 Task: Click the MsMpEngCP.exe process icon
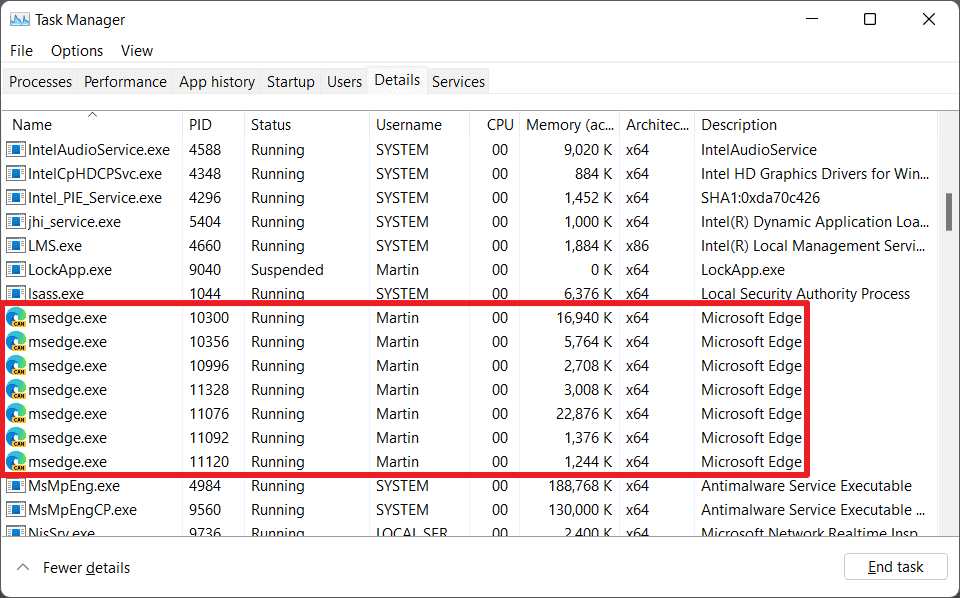[15, 509]
